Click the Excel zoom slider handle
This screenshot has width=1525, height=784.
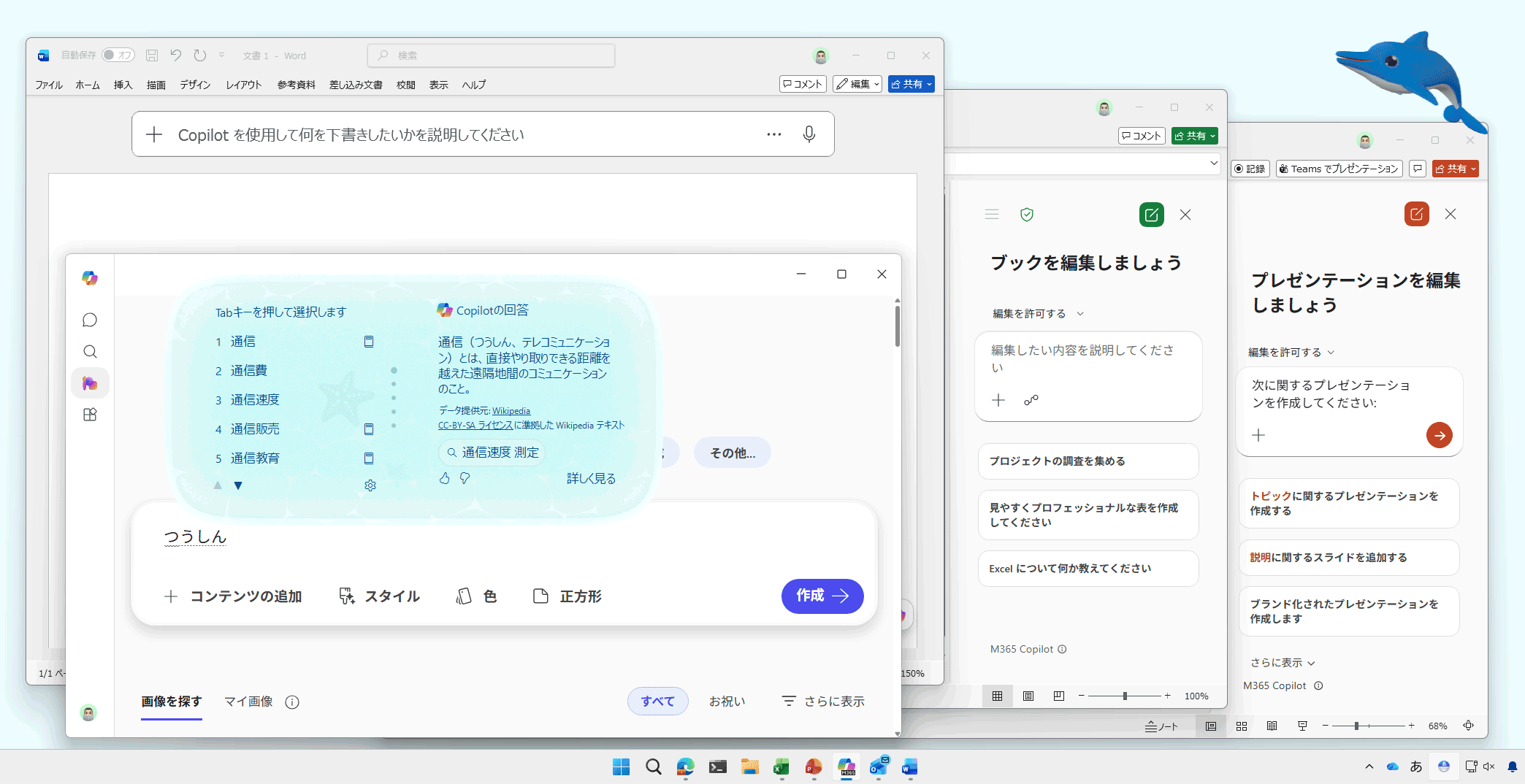click(x=1125, y=696)
